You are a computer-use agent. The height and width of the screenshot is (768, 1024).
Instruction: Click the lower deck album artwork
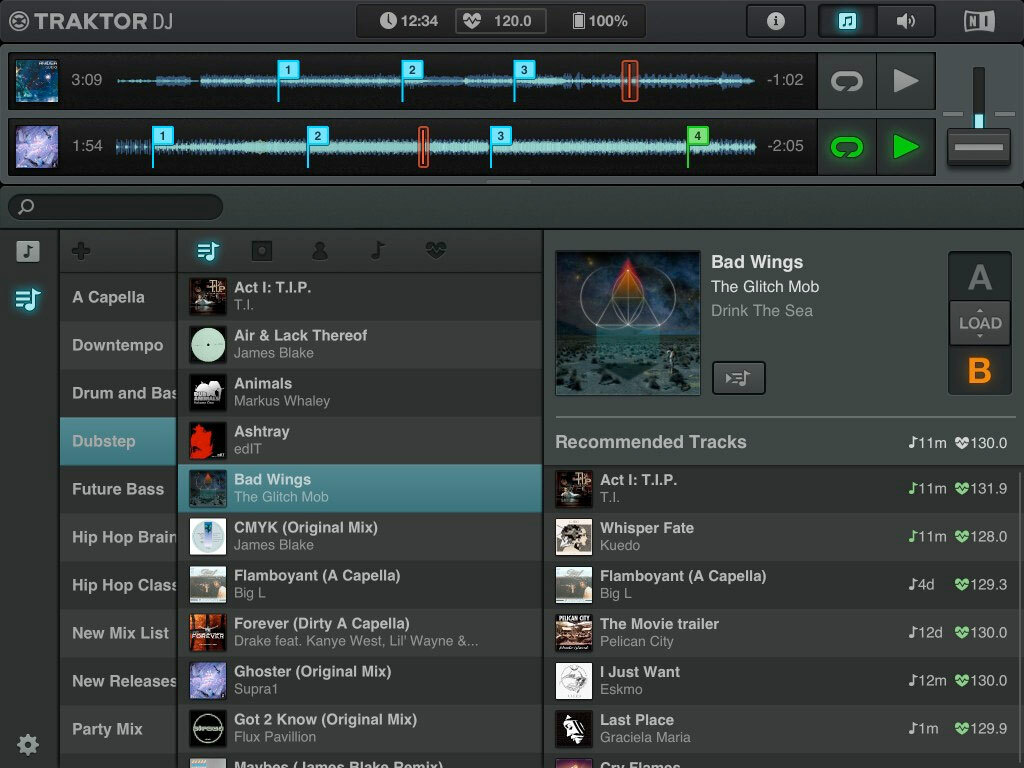point(37,147)
